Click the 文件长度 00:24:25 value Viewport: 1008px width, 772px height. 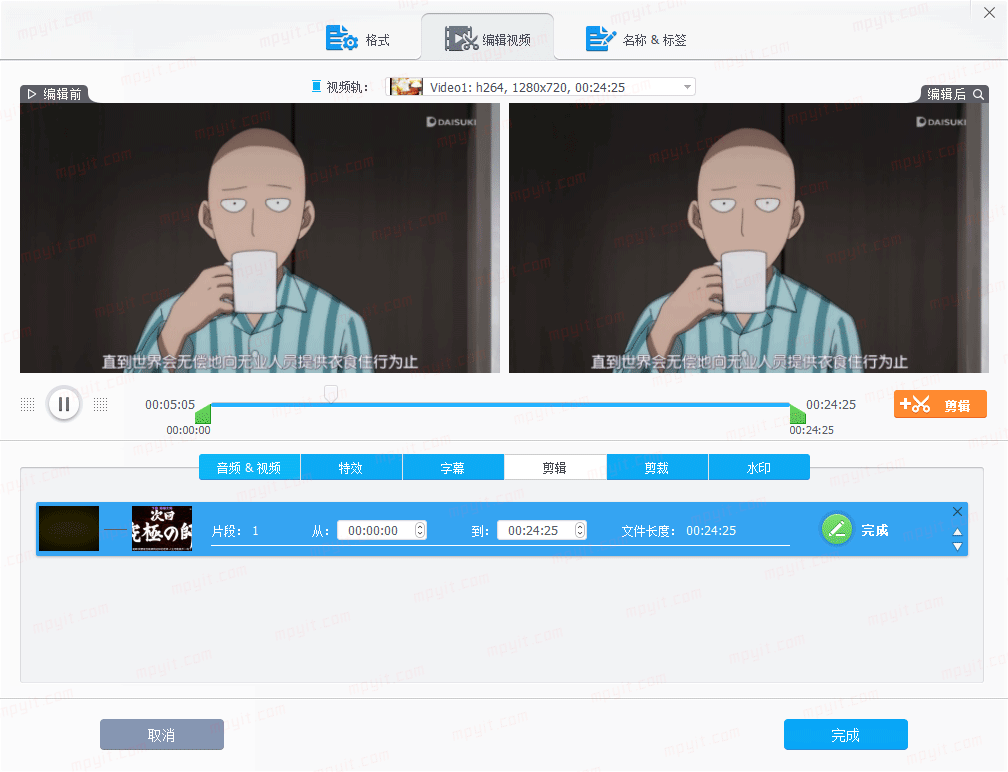pyautogui.click(x=711, y=531)
